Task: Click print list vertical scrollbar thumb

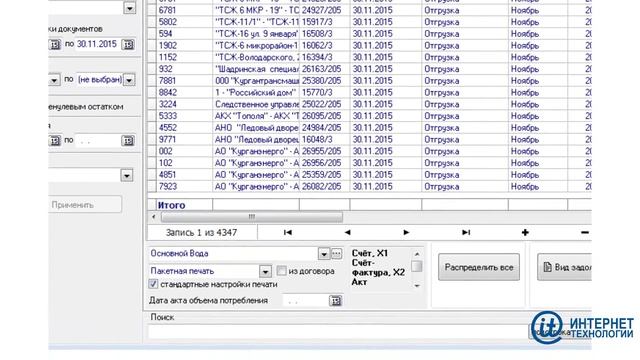Action: 416,266
